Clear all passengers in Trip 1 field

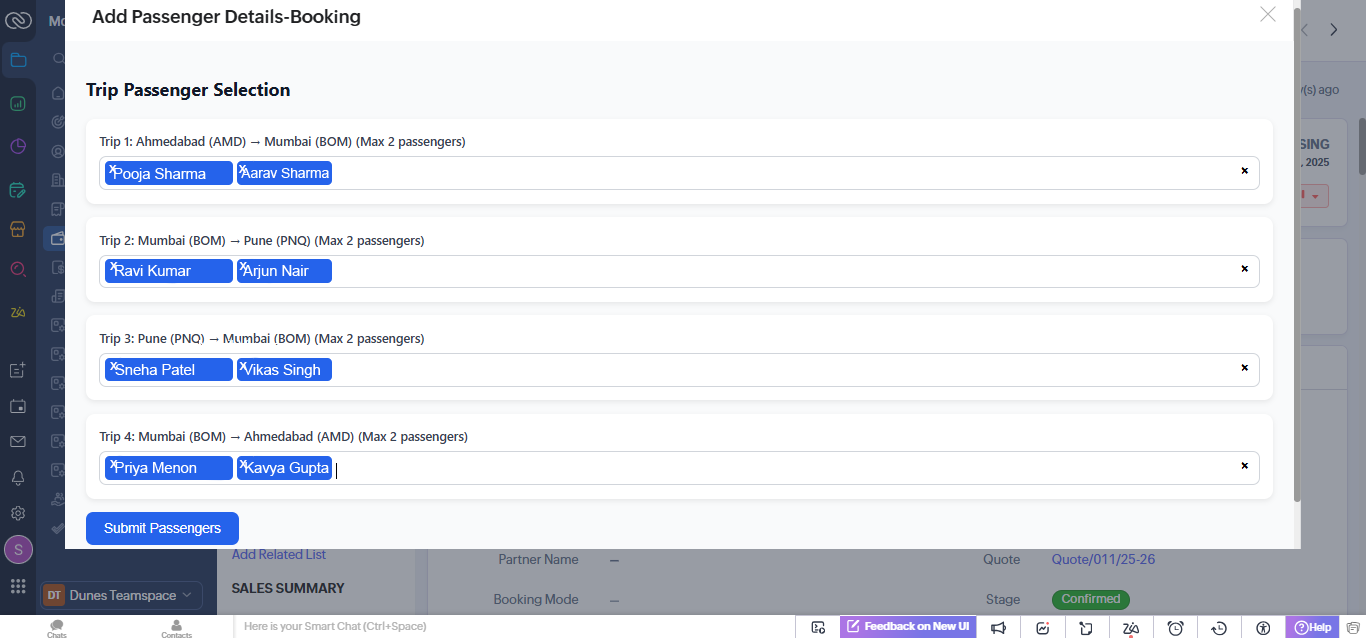click(x=1244, y=171)
